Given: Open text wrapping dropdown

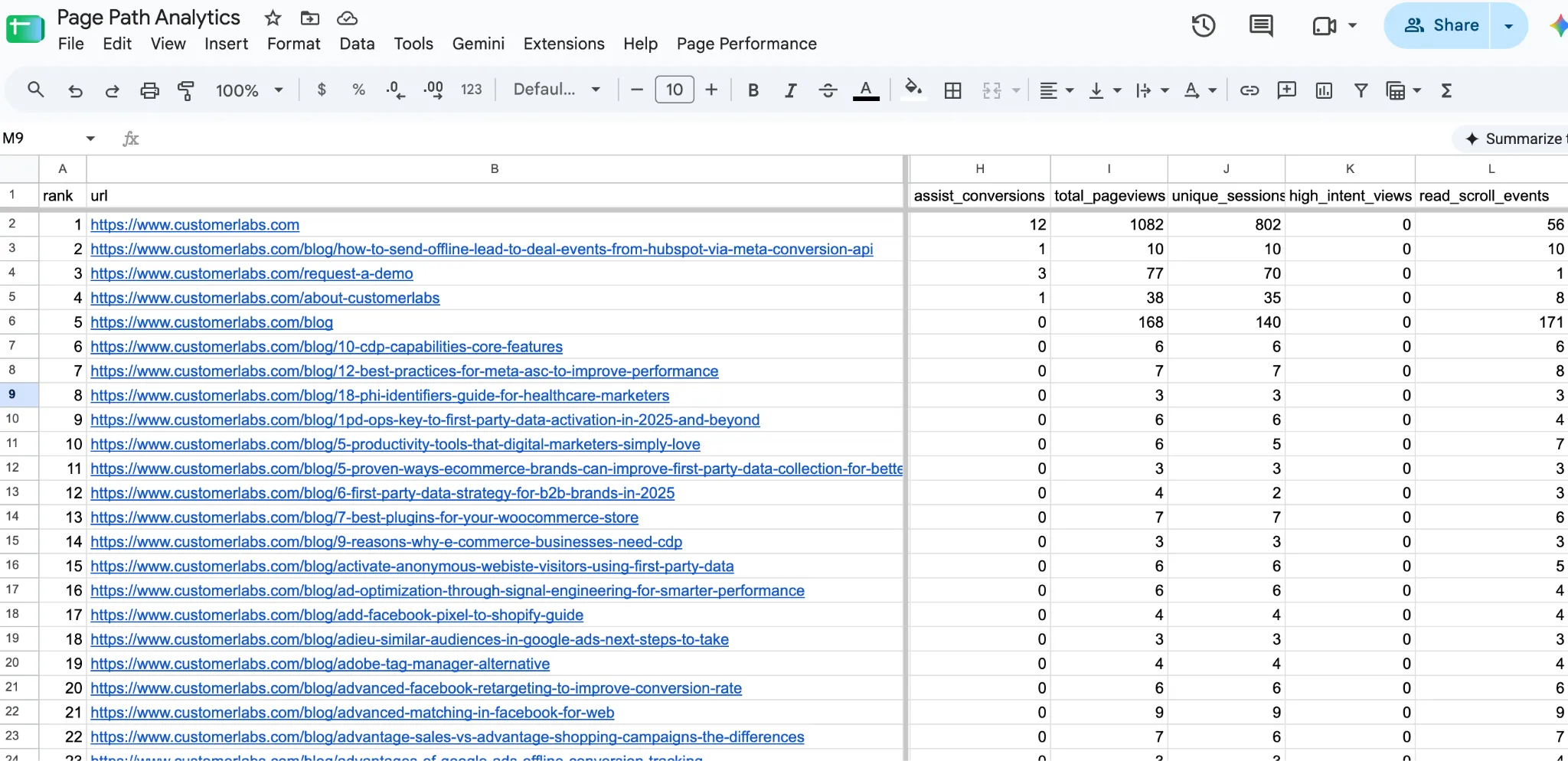Looking at the screenshot, I should click(1152, 90).
